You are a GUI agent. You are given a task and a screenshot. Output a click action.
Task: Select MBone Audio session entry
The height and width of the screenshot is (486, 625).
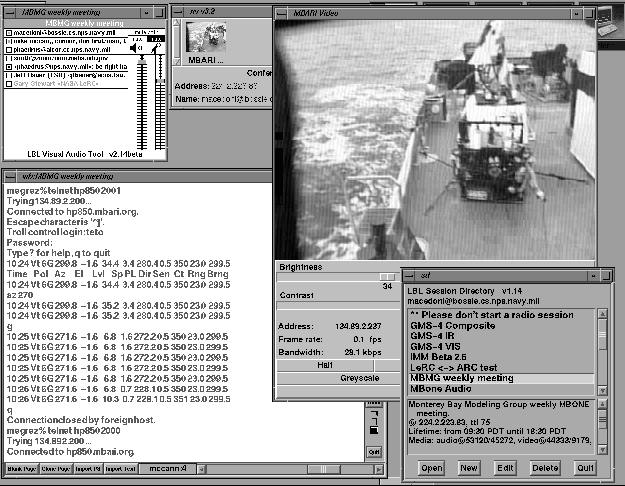[443, 389]
